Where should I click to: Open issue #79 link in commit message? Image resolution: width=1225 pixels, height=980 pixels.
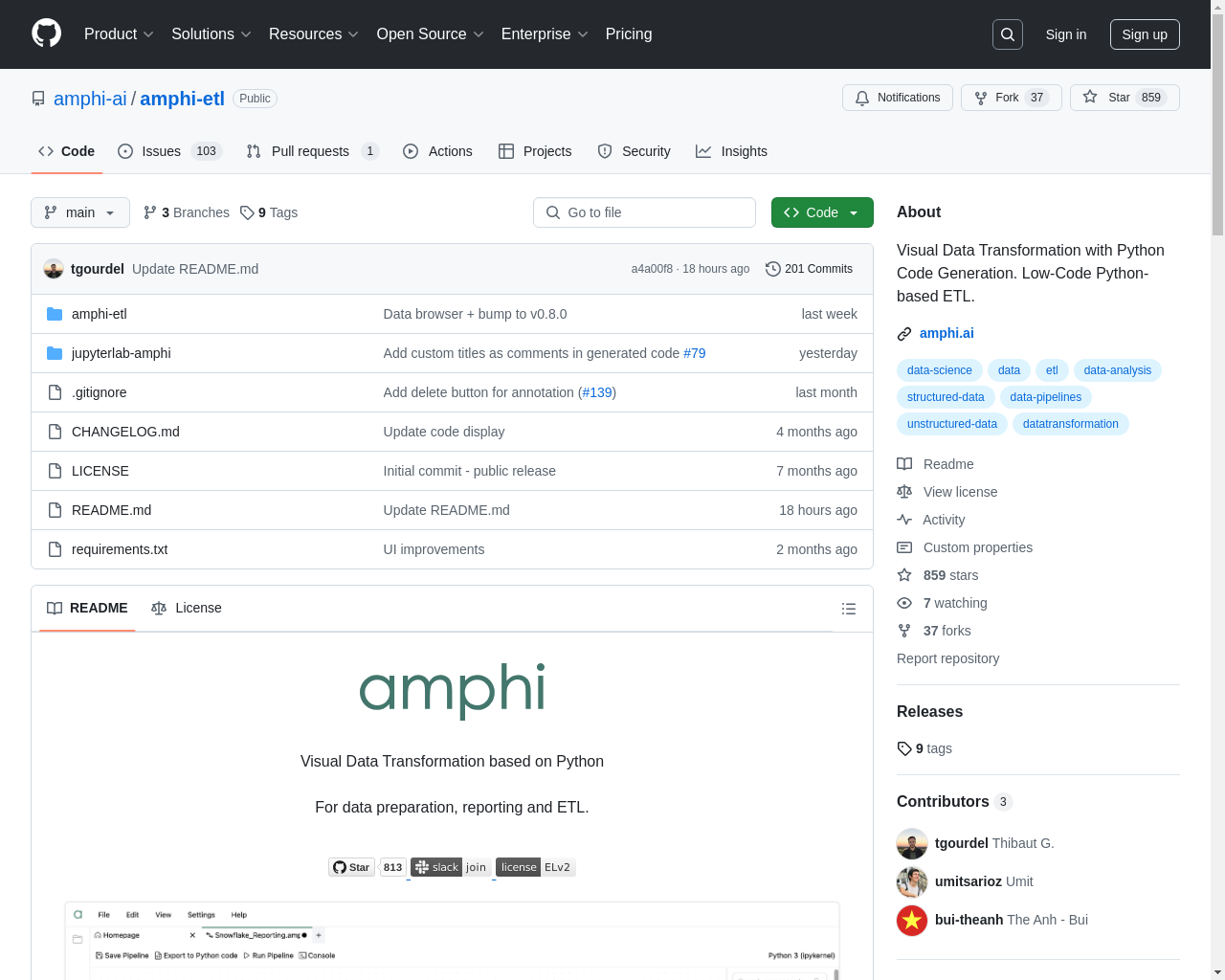695,353
